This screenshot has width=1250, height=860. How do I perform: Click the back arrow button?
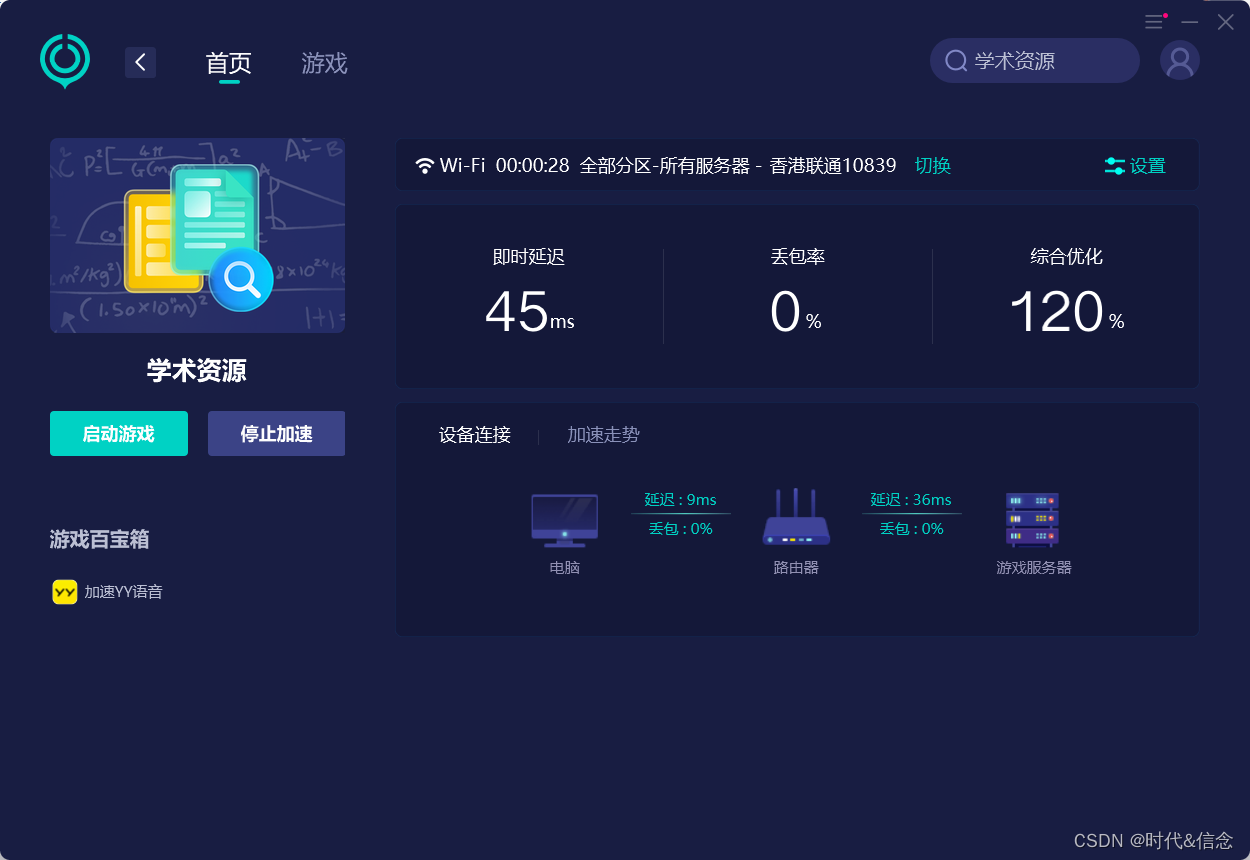tap(140, 62)
